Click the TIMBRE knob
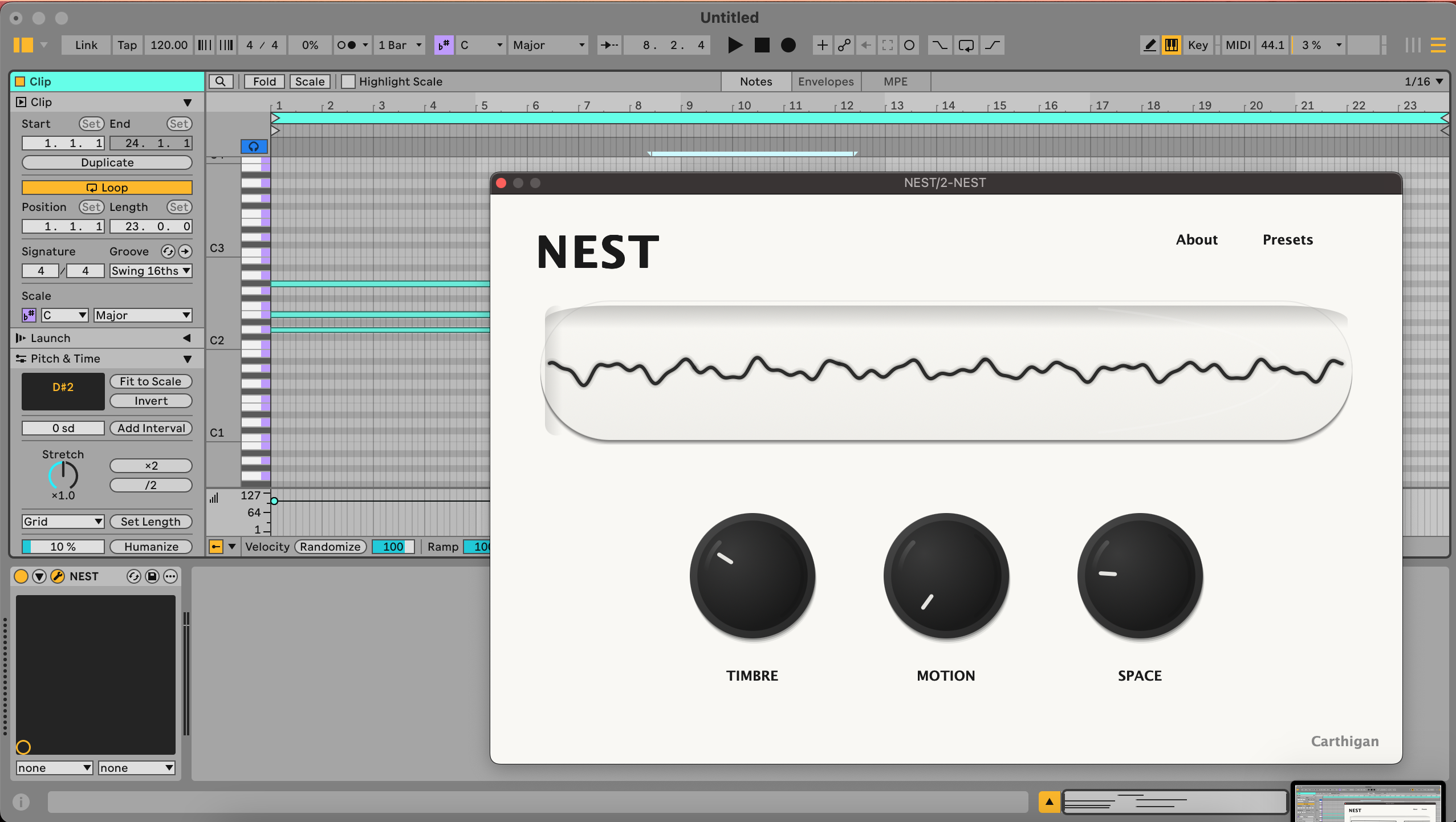 pyautogui.click(x=753, y=576)
